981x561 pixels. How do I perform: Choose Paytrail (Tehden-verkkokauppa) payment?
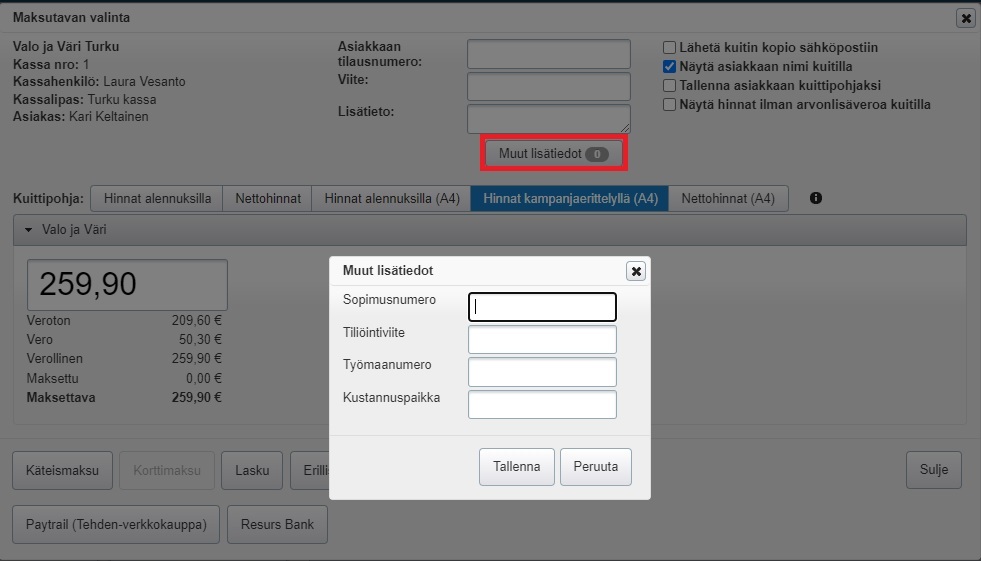click(x=116, y=524)
